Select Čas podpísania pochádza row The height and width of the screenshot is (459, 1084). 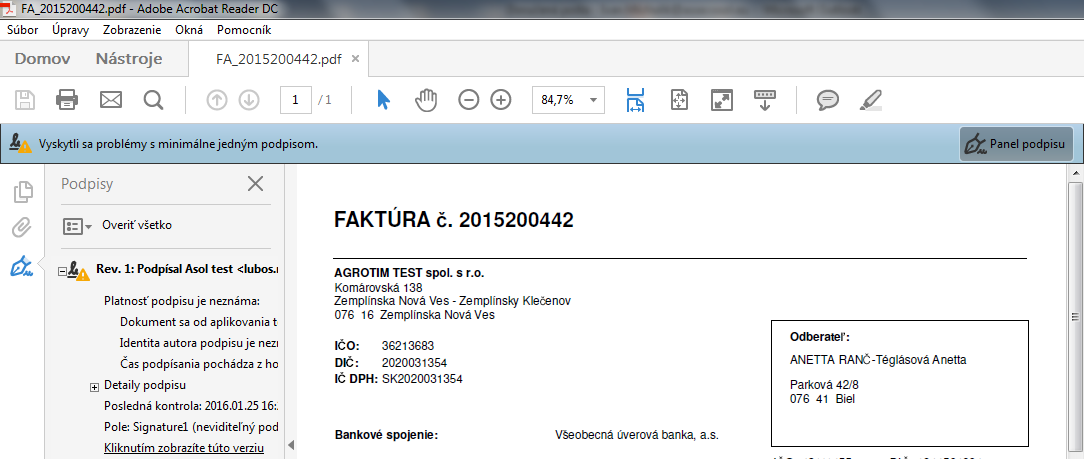click(198, 364)
